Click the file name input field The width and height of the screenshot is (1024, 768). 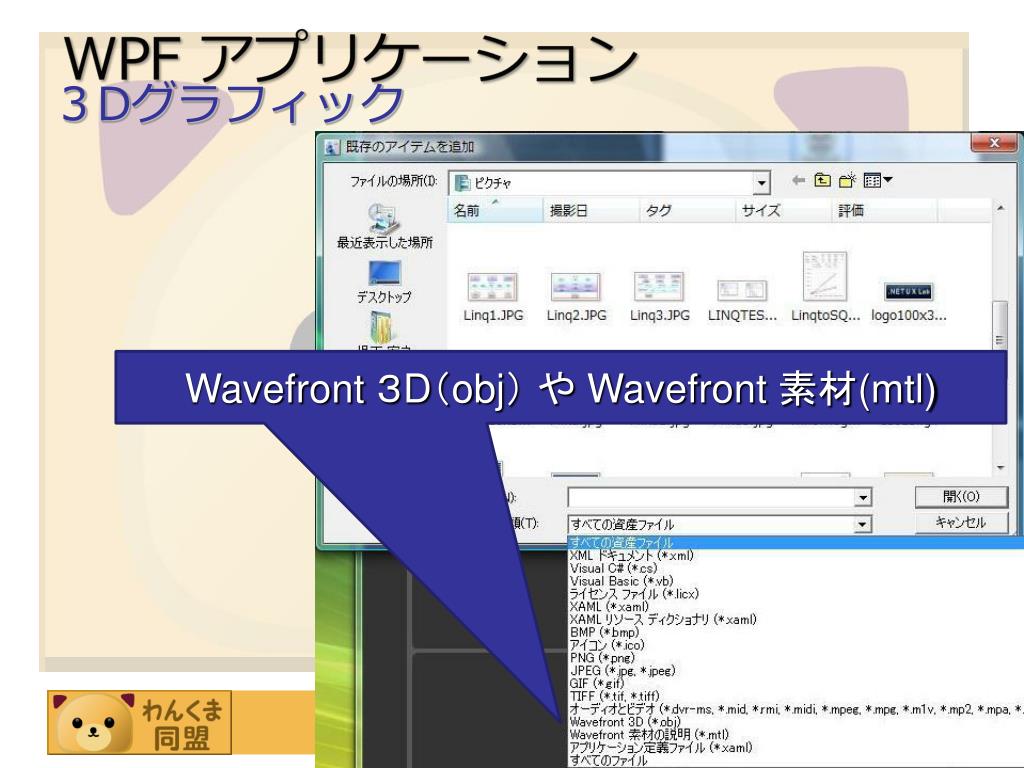click(x=711, y=498)
